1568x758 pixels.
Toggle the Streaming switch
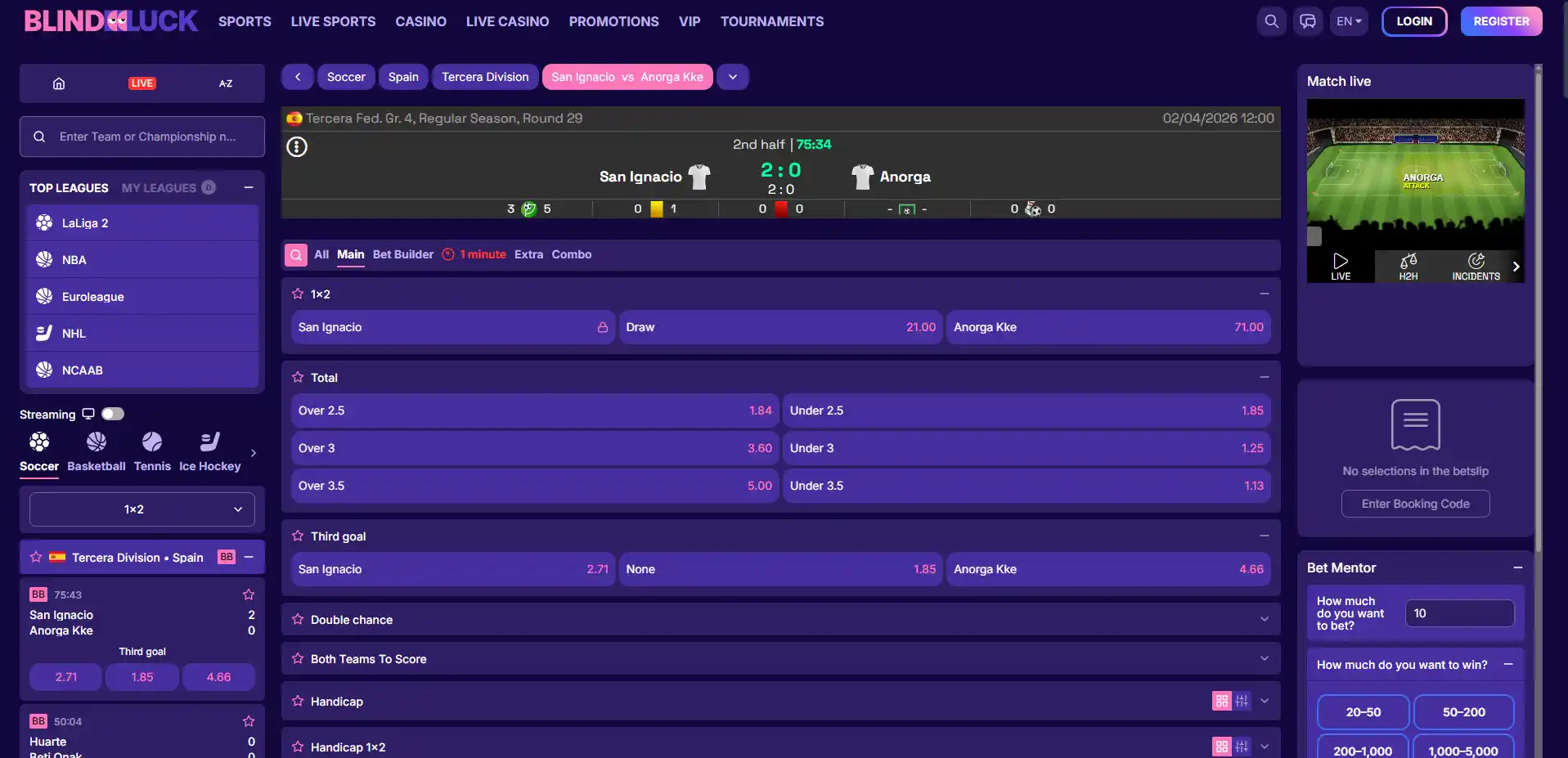click(x=113, y=414)
